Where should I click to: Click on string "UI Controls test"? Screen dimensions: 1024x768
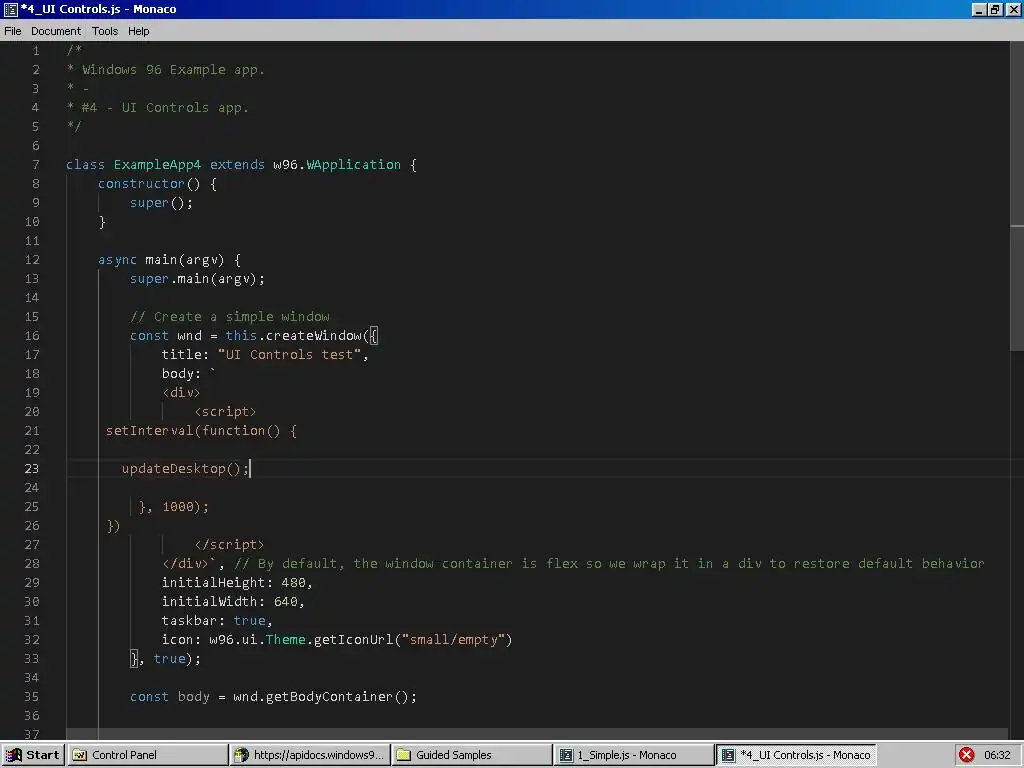[x=289, y=355]
